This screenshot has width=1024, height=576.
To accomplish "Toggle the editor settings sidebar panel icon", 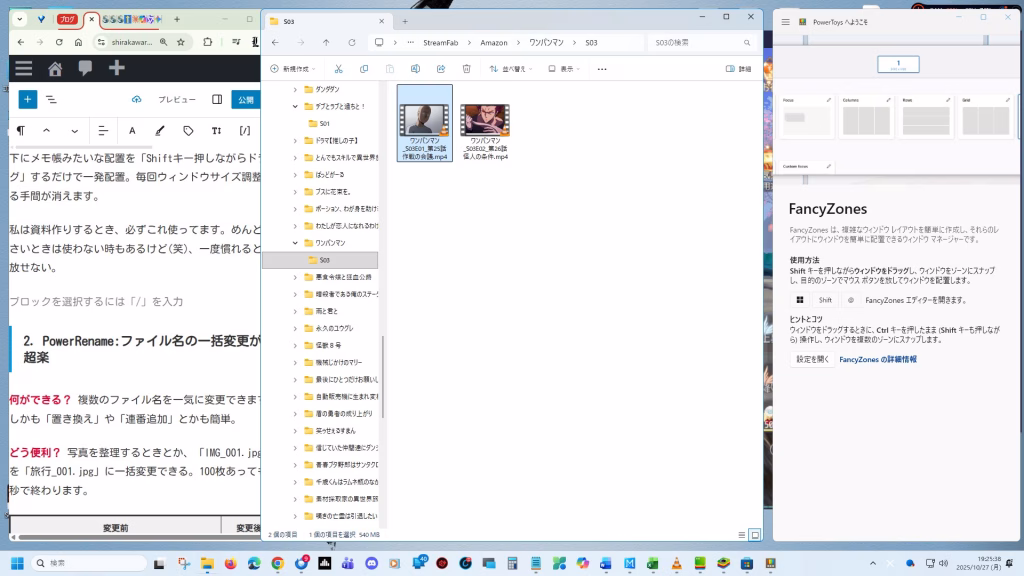I will point(217,100).
